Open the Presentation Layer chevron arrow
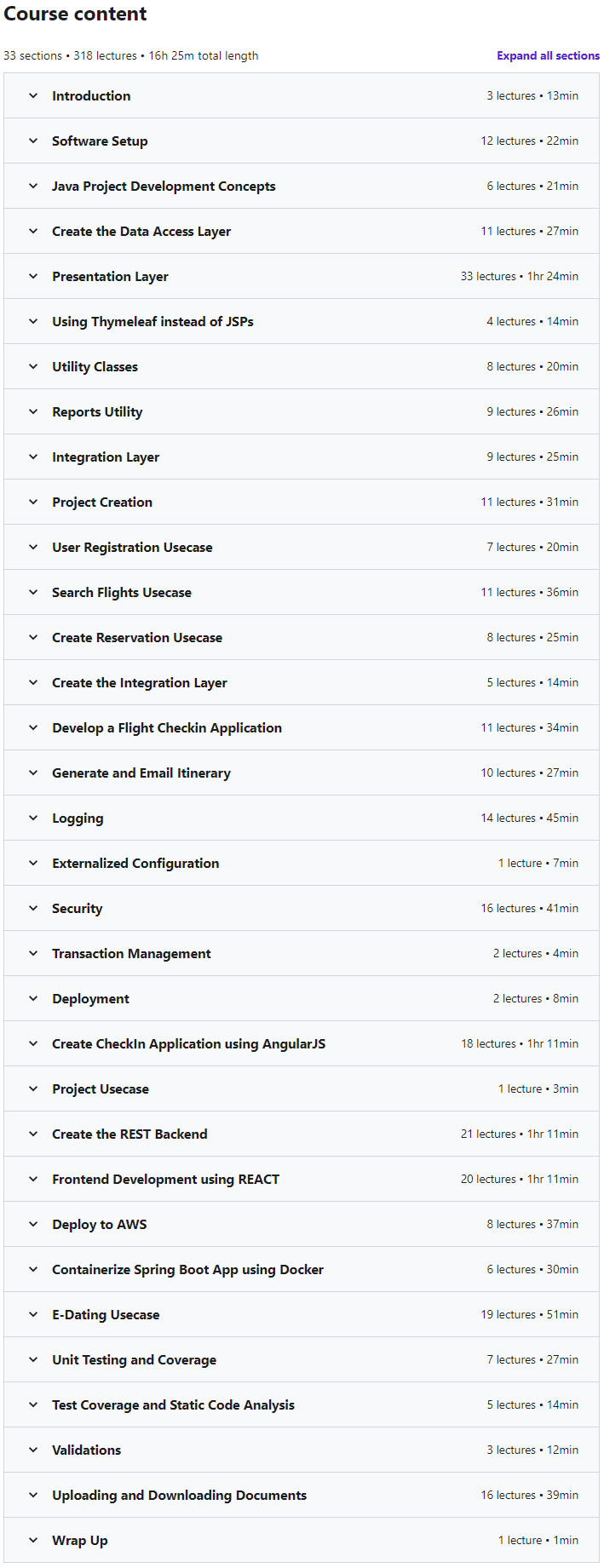Screen dimensions: 604x1568 (x=33, y=276)
